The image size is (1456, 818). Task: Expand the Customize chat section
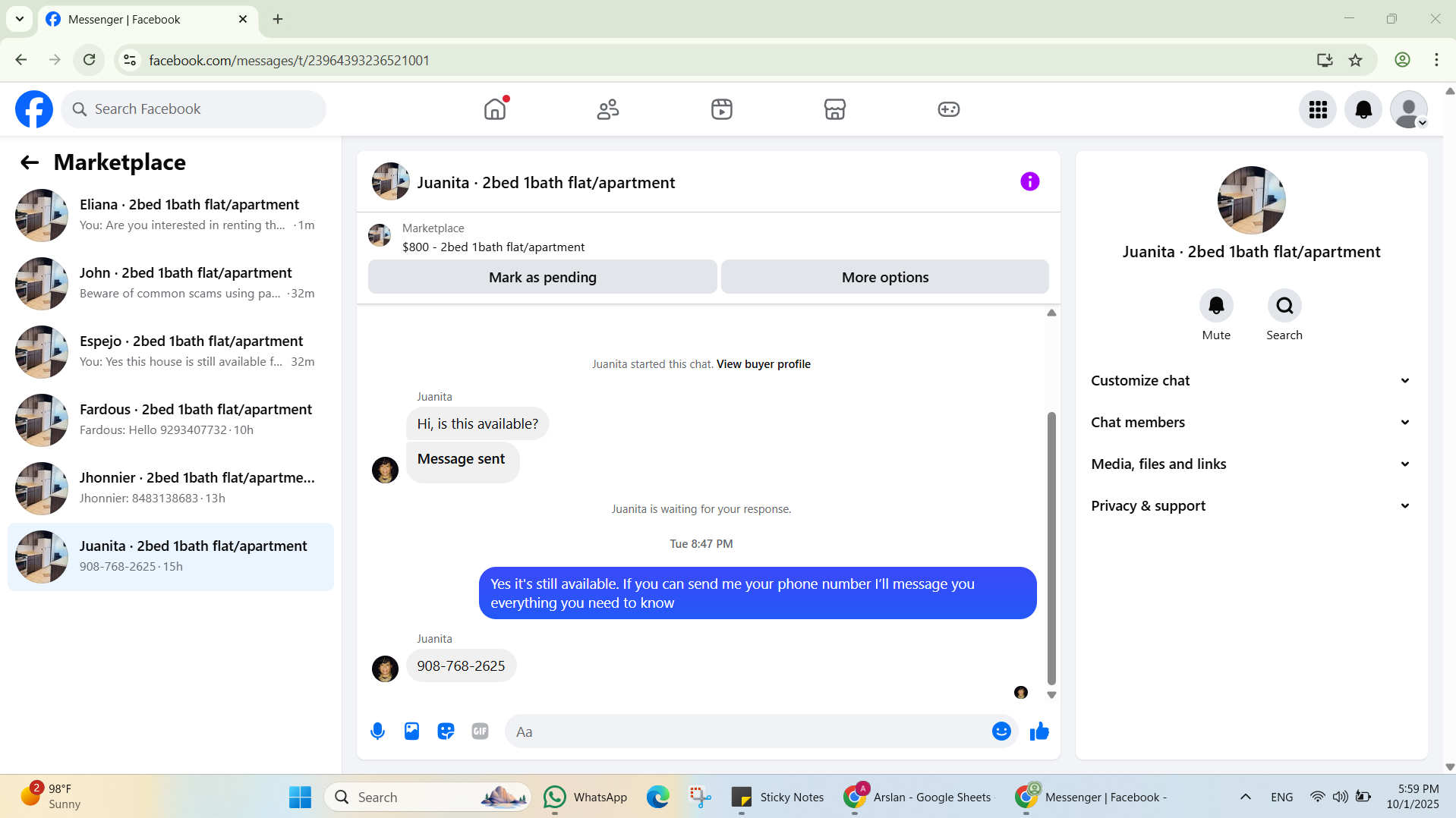[1251, 381]
